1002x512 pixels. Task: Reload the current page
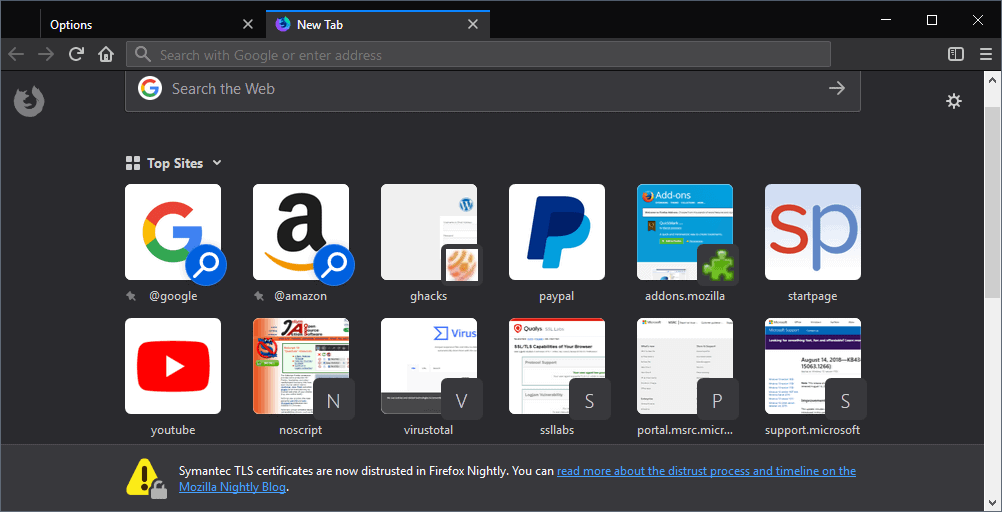tap(76, 54)
